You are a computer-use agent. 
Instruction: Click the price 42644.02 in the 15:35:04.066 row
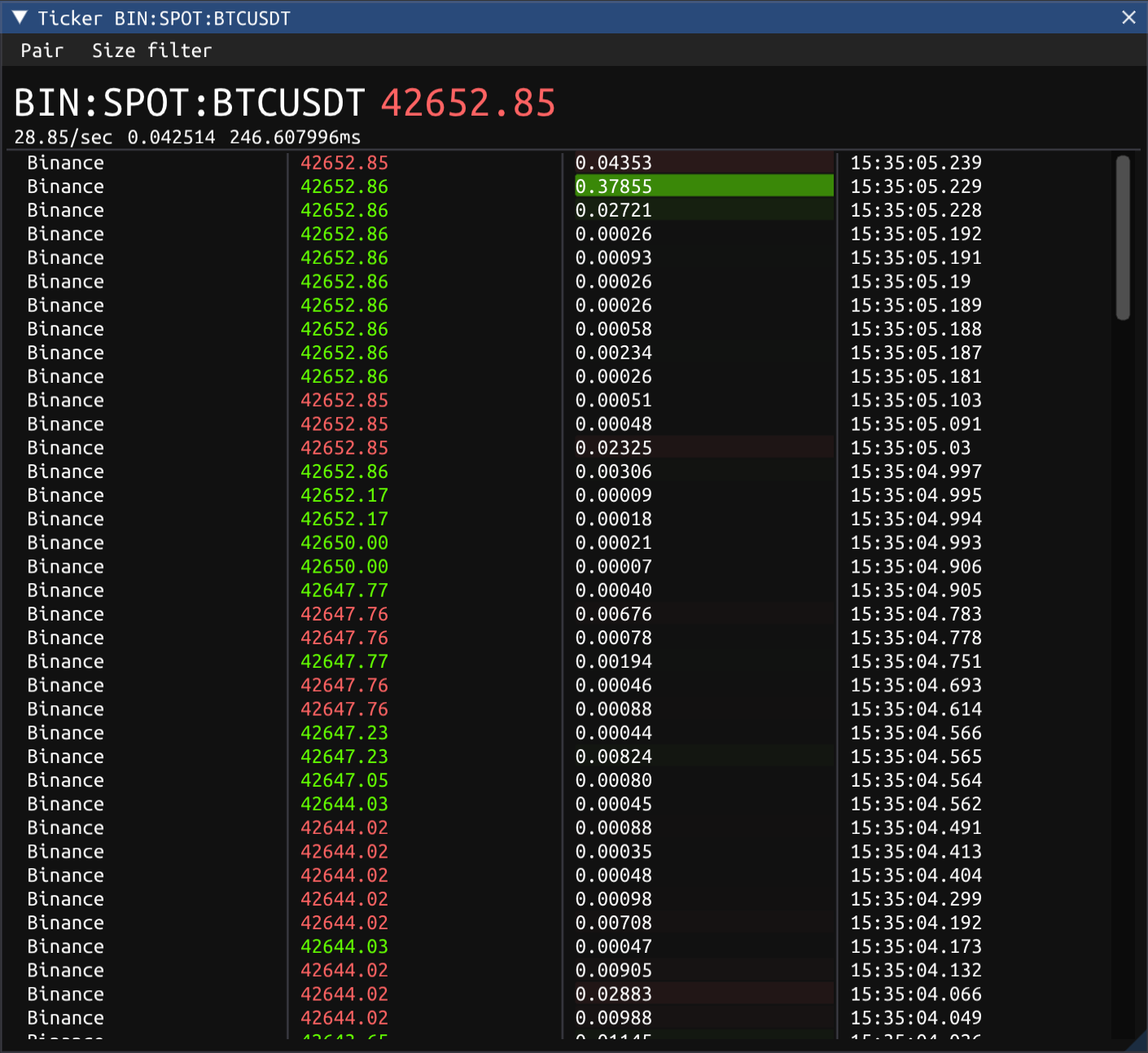pyautogui.click(x=344, y=994)
